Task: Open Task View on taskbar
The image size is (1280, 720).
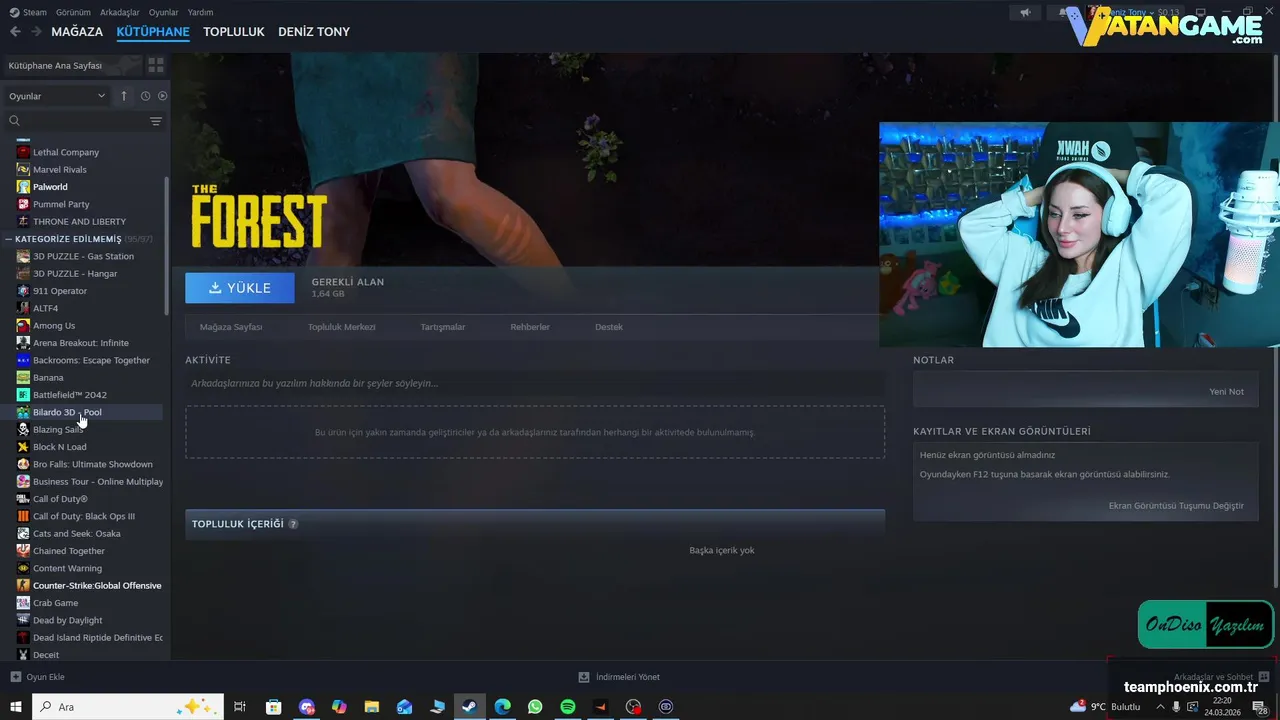Action: pyautogui.click(x=240, y=706)
